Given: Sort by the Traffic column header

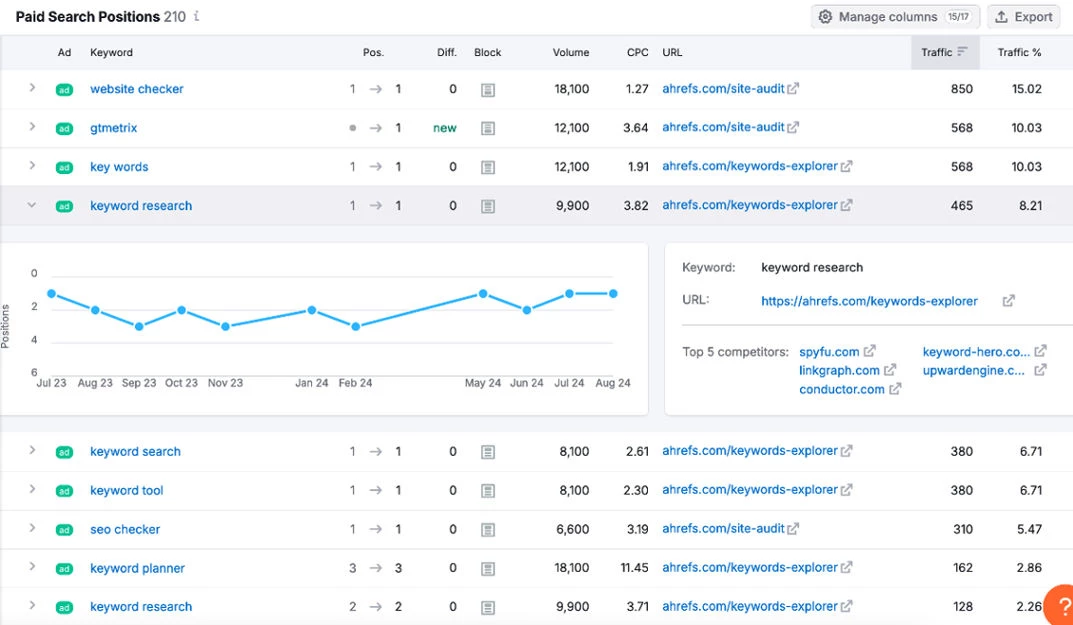Looking at the screenshot, I should point(944,52).
